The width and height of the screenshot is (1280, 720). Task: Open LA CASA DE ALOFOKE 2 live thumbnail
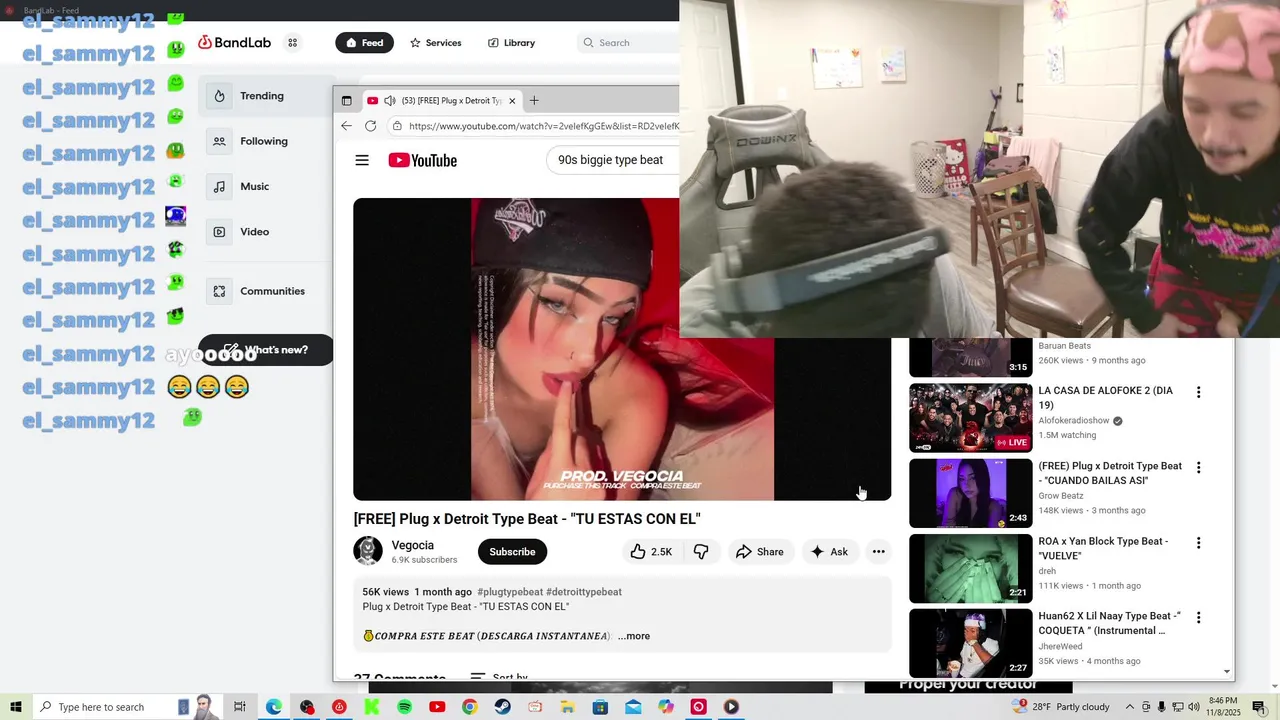(x=970, y=418)
